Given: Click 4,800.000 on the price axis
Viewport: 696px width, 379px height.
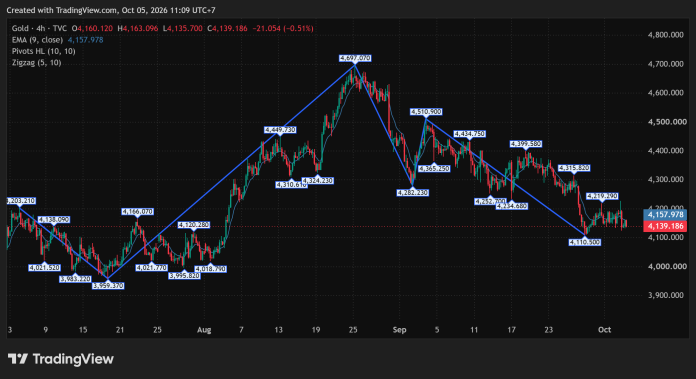Looking at the screenshot, I should (665, 35).
